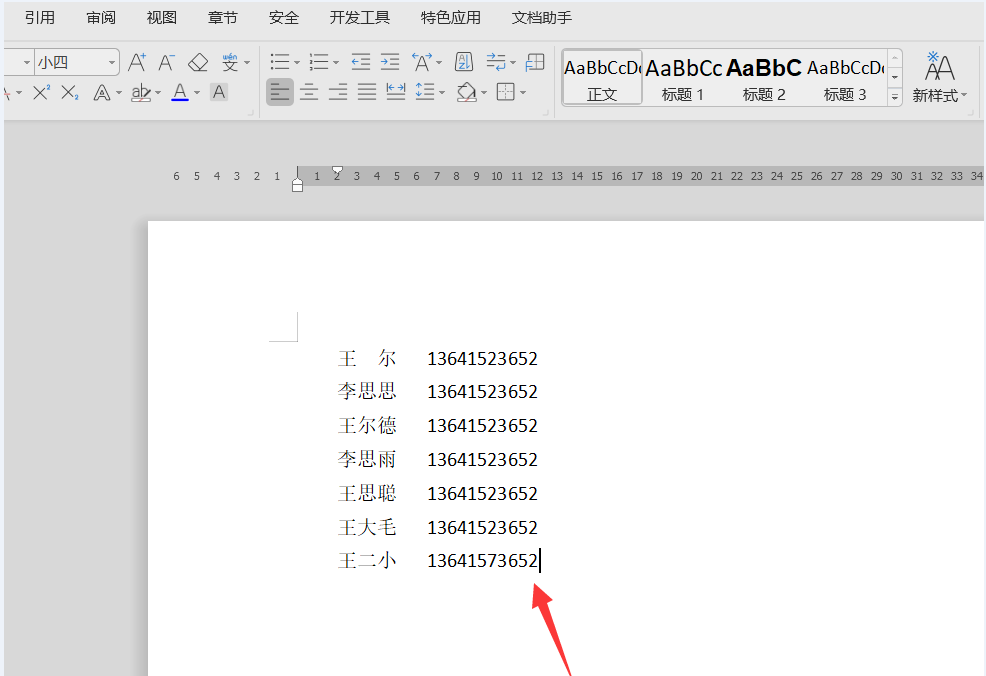Insert a numbered list

point(319,62)
